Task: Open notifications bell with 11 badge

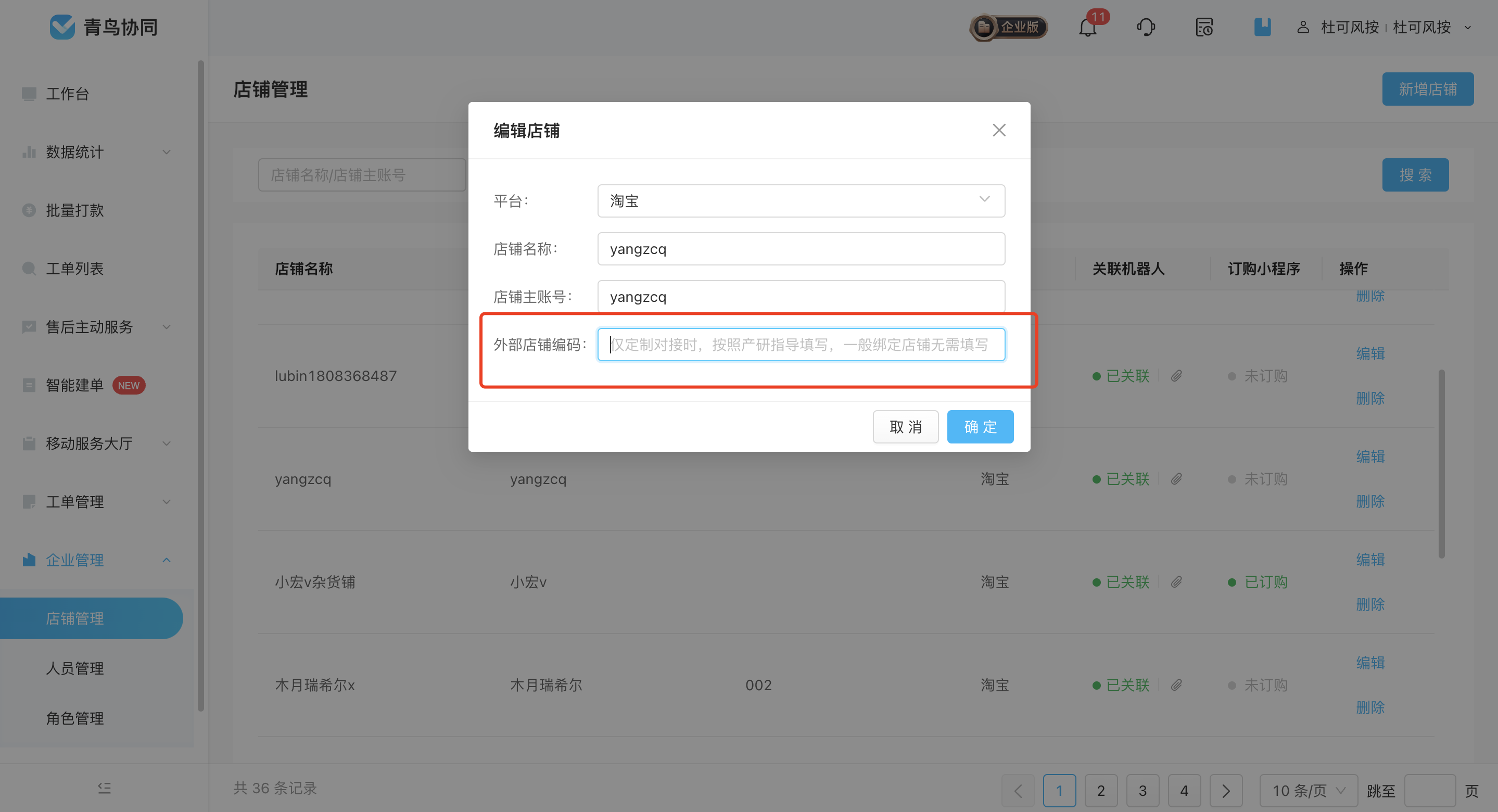Action: pyautogui.click(x=1088, y=27)
